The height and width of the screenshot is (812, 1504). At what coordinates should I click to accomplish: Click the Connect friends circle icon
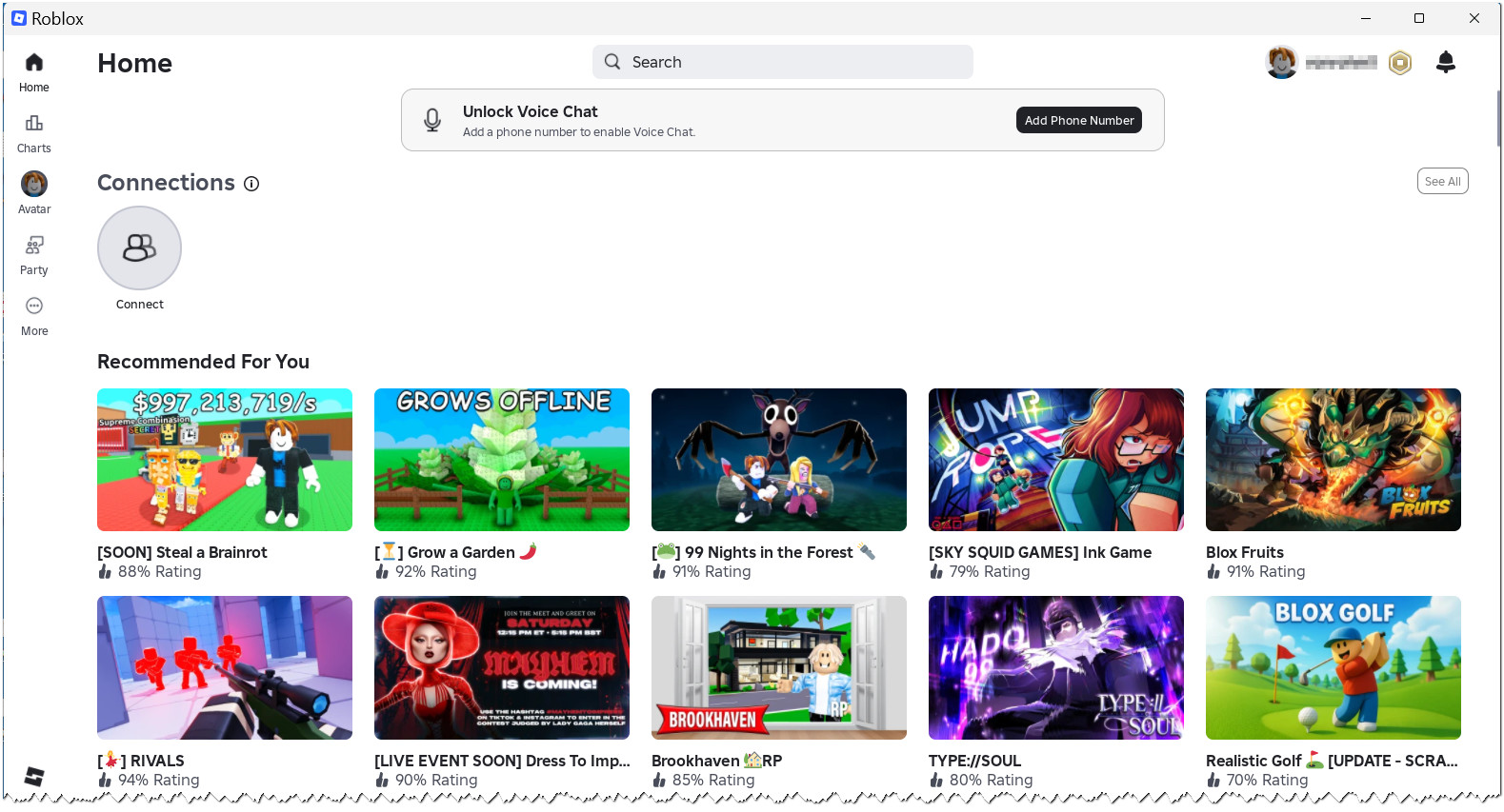(x=139, y=248)
